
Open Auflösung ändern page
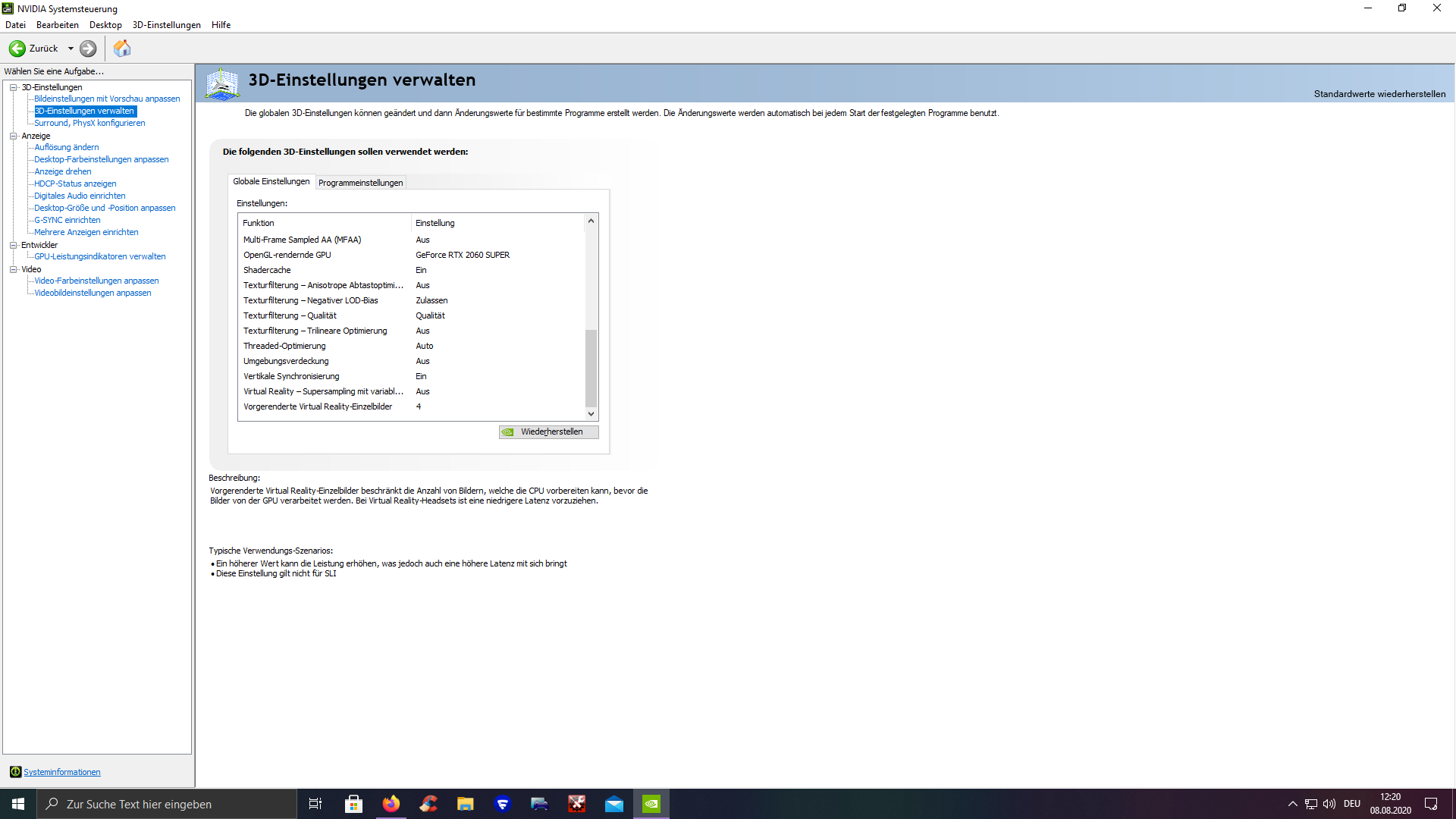point(67,147)
